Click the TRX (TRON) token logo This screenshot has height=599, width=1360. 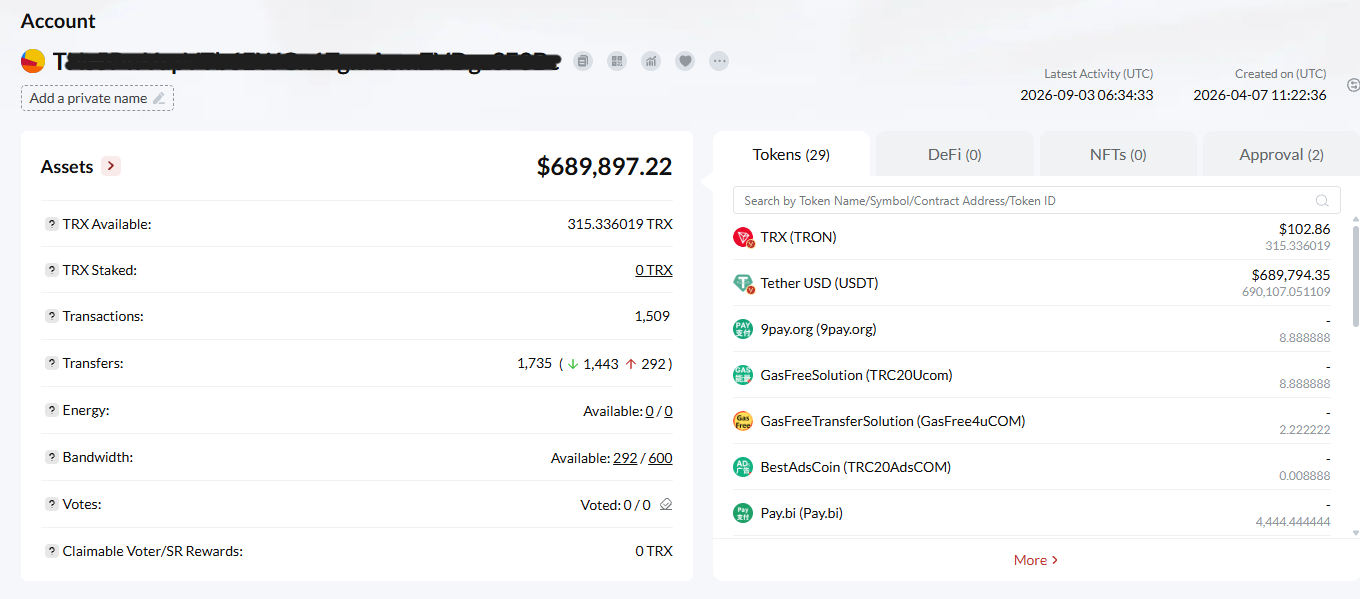click(x=743, y=237)
